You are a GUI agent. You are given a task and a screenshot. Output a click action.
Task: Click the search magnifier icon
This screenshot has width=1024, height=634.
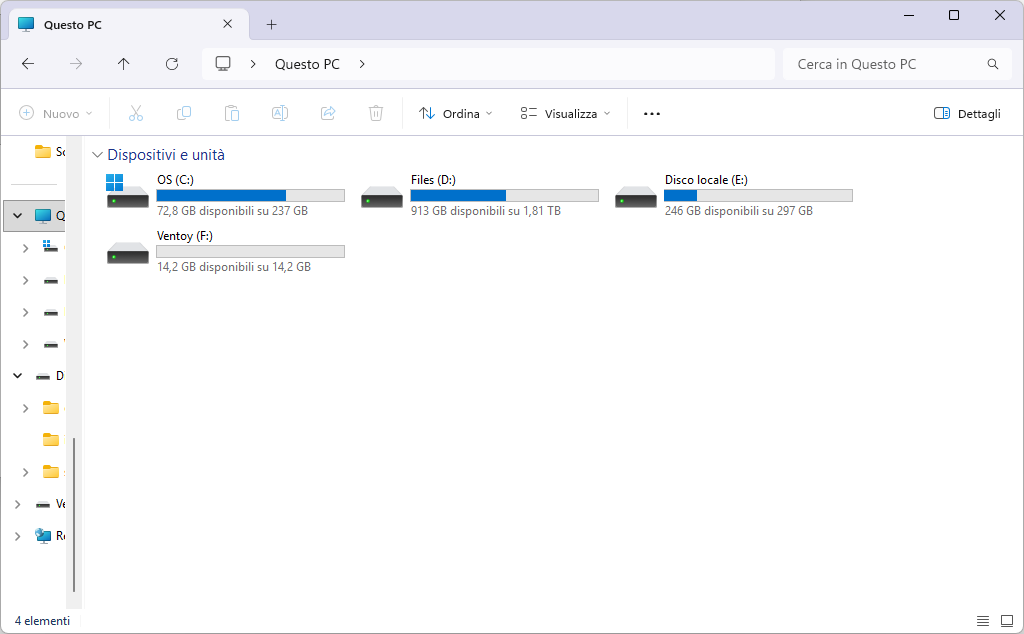point(993,64)
